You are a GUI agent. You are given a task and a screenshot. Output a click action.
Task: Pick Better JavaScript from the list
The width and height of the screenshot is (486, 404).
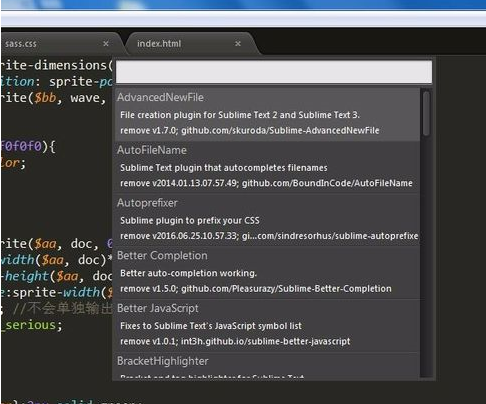[x=267, y=325]
